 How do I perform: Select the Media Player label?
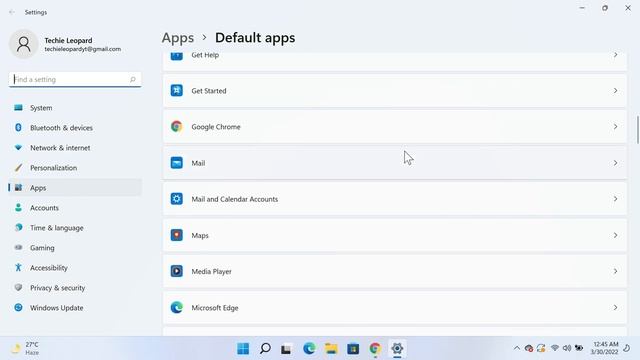click(211, 271)
